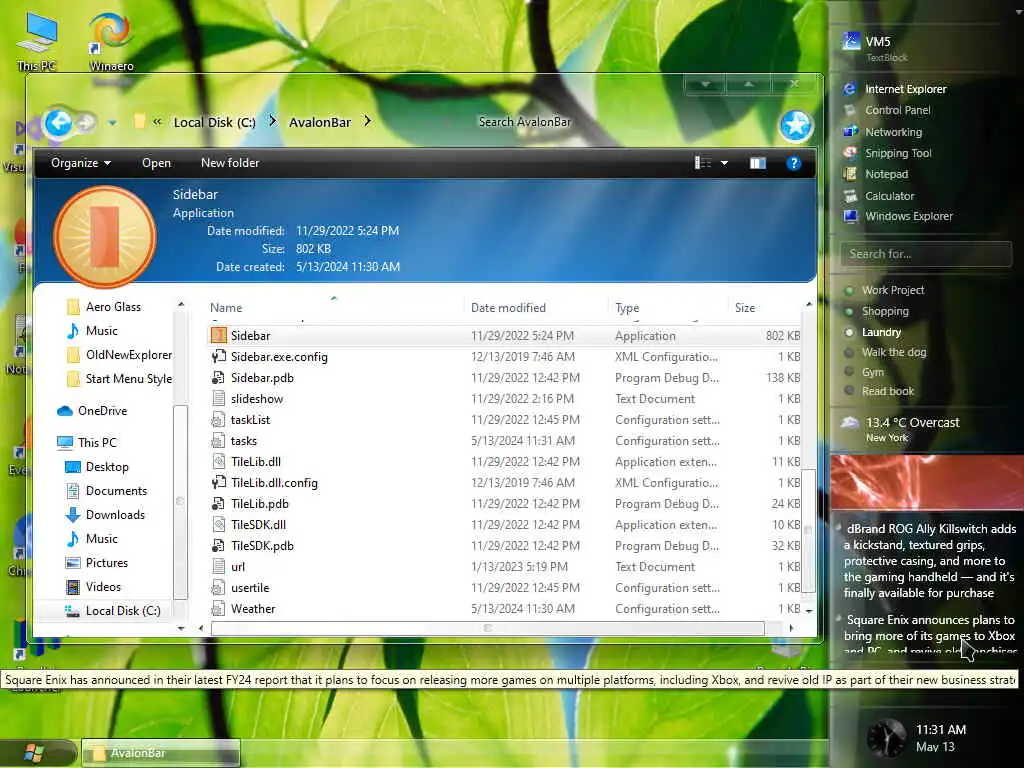Toggle the Walk the dog task
This screenshot has height=768, width=1024.
click(886, 352)
